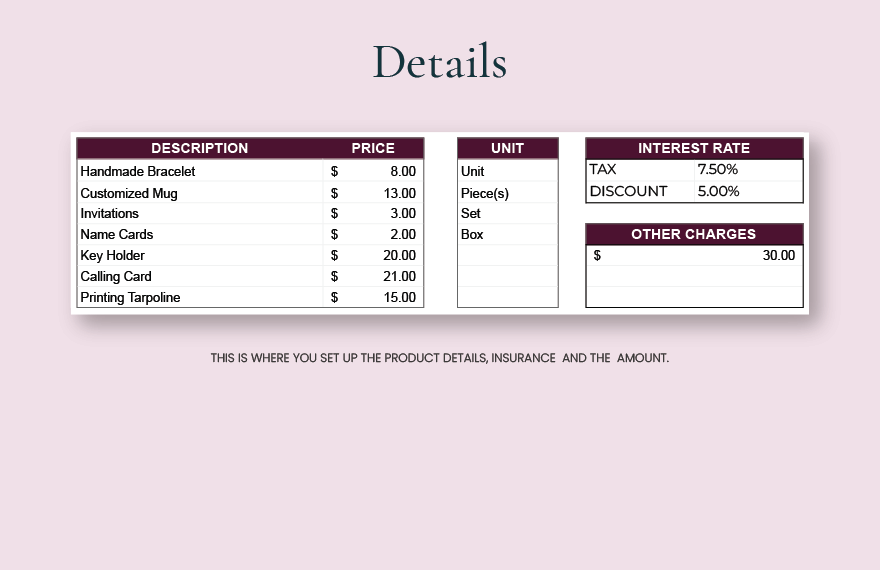The width and height of the screenshot is (880, 570).
Task: Select the UNIT table header
Action: point(507,148)
